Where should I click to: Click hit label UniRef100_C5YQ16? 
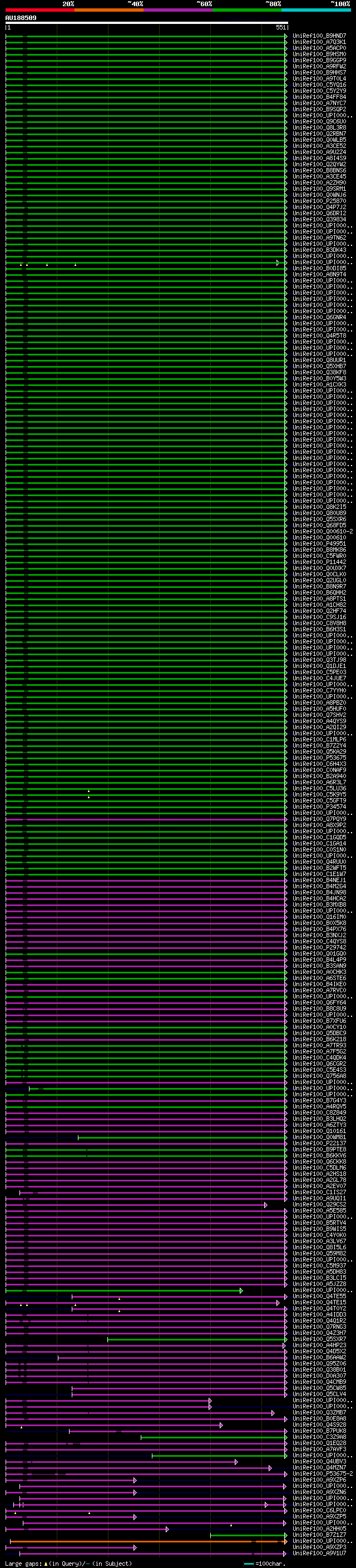coord(319,85)
